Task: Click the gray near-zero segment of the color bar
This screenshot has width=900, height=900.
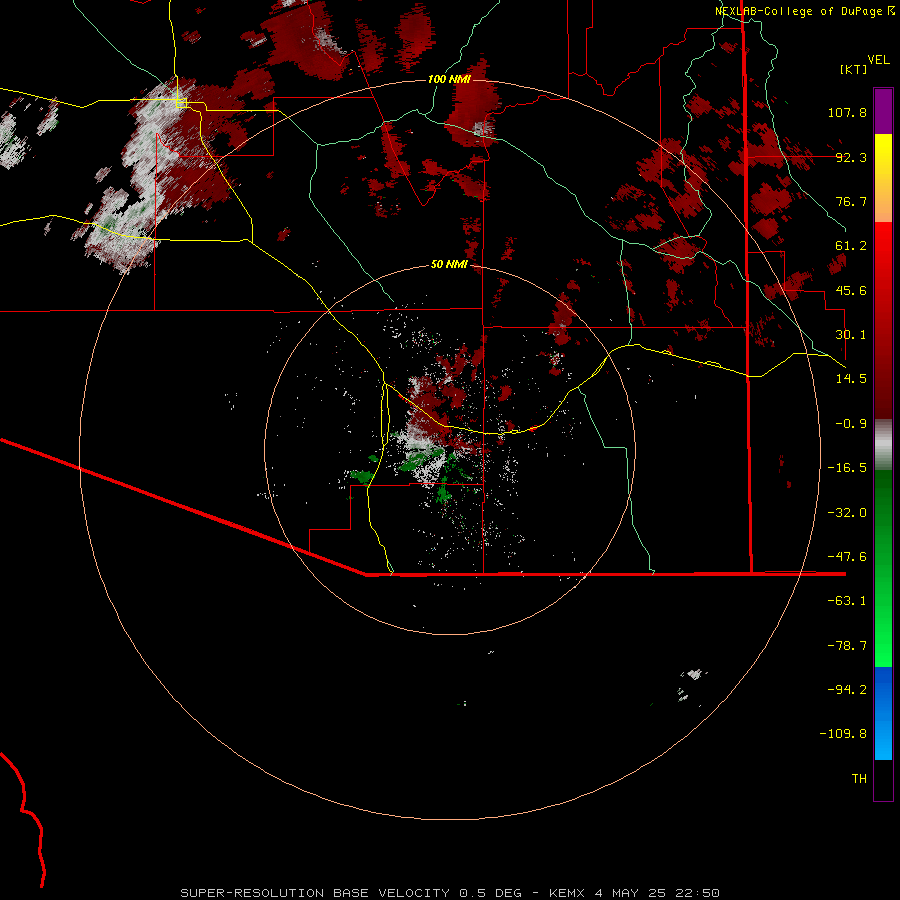Action: pyautogui.click(x=883, y=445)
